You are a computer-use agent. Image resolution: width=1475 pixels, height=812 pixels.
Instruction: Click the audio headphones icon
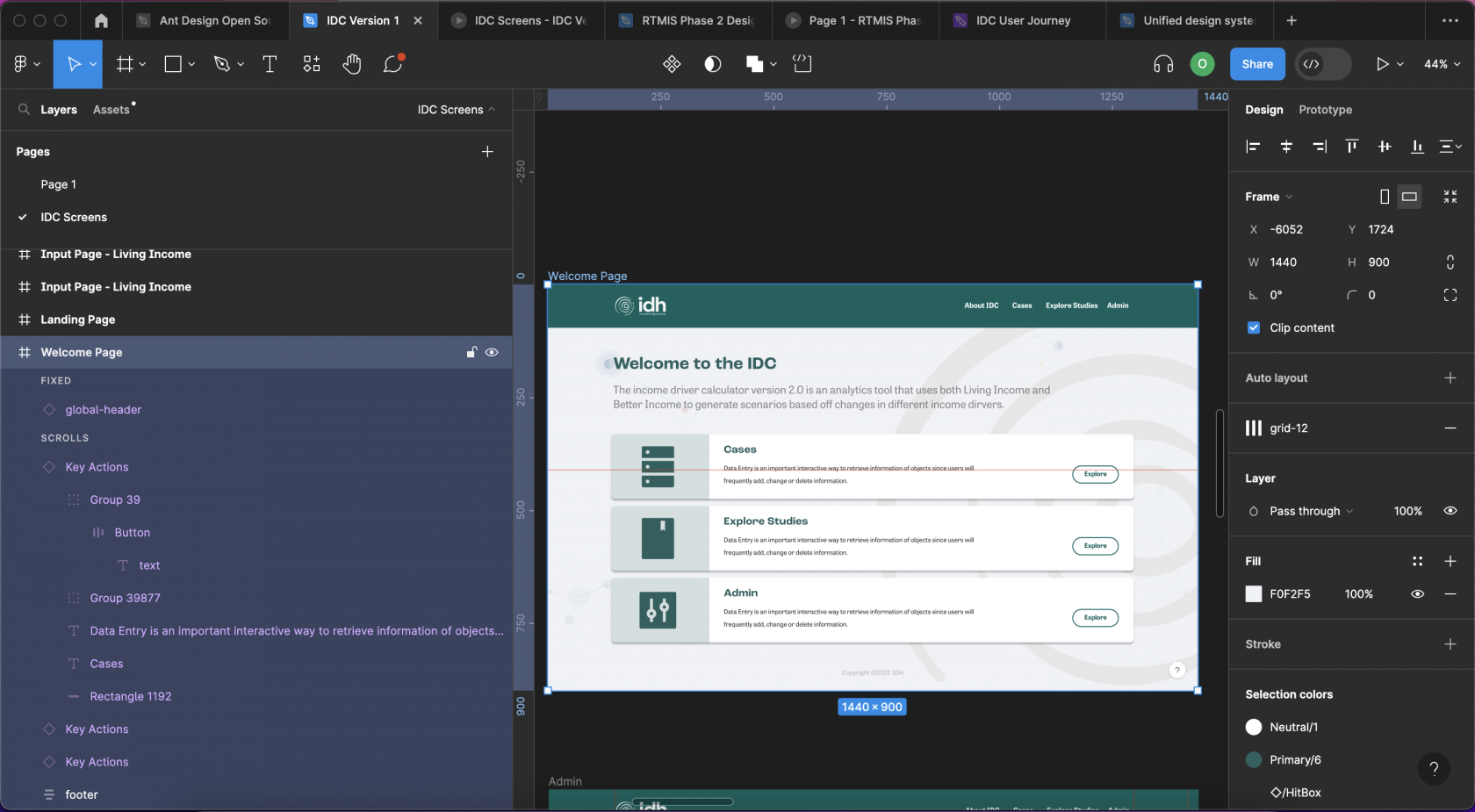pos(1163,64)
